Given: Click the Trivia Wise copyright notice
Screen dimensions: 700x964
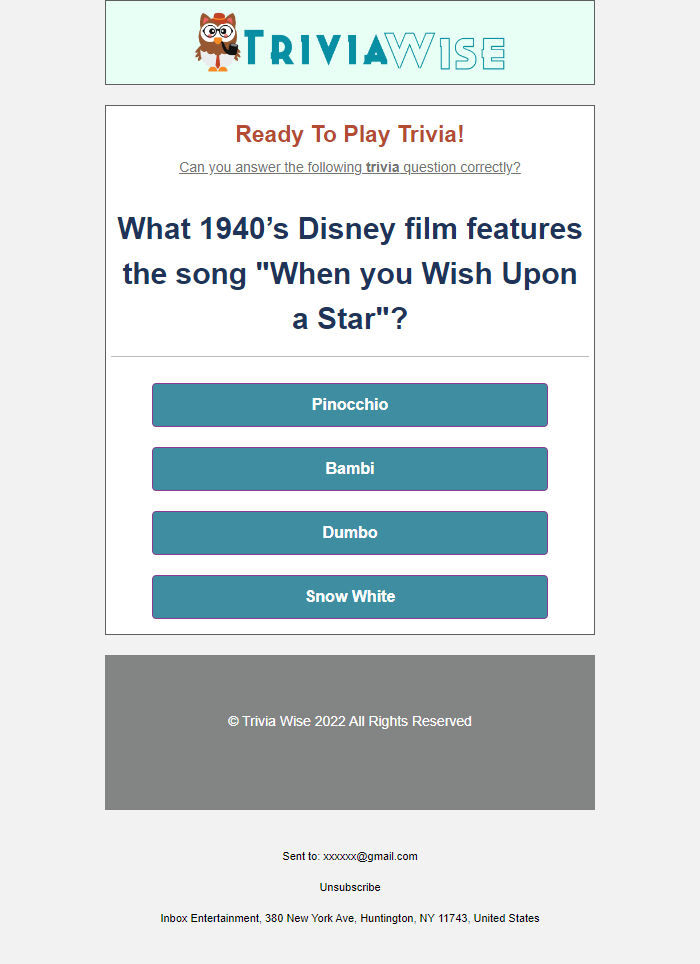Looking at the screenshot, I should pos(349,721).
